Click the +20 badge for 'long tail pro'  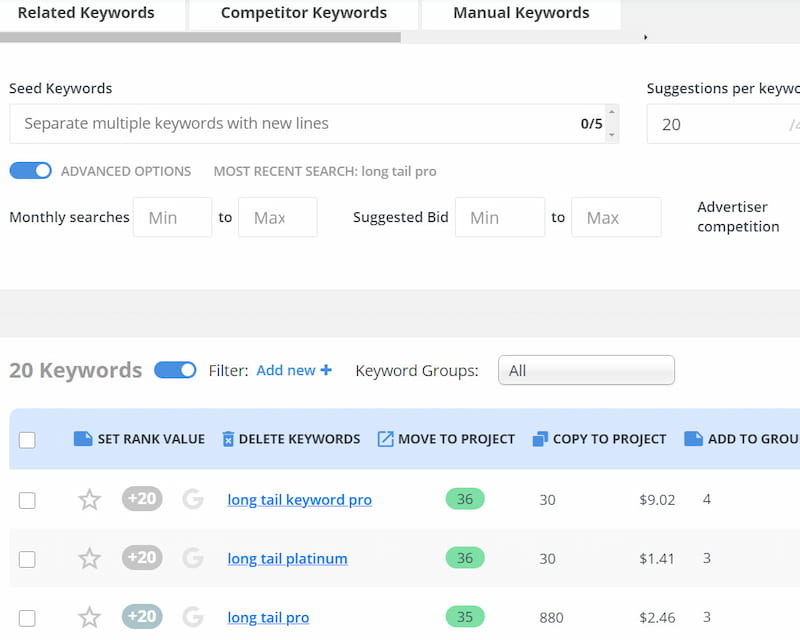(x=142, y=617)
